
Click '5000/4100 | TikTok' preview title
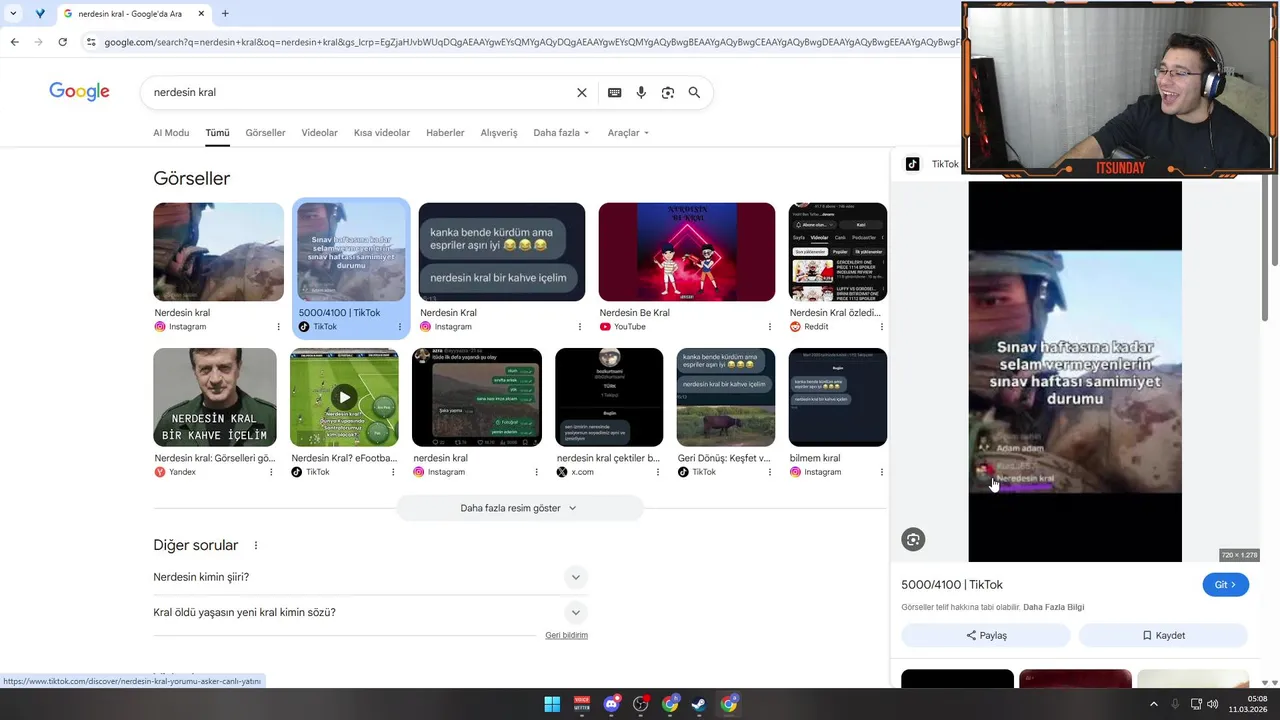point(952,585)
